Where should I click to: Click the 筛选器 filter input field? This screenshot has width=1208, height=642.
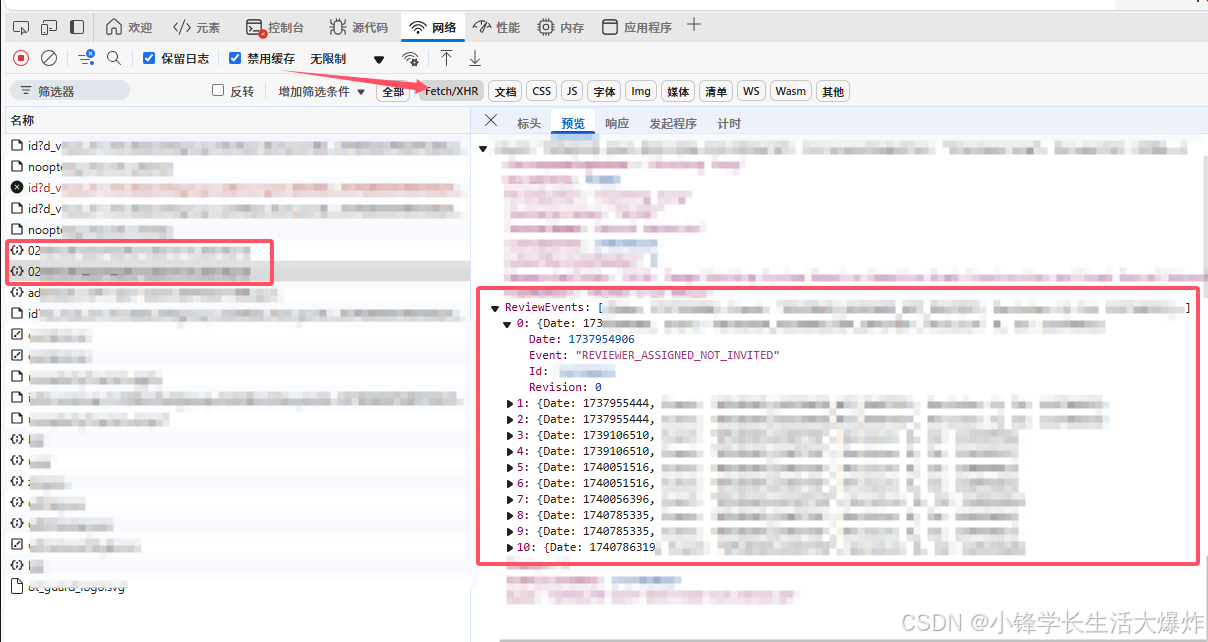tap(69, 91)
